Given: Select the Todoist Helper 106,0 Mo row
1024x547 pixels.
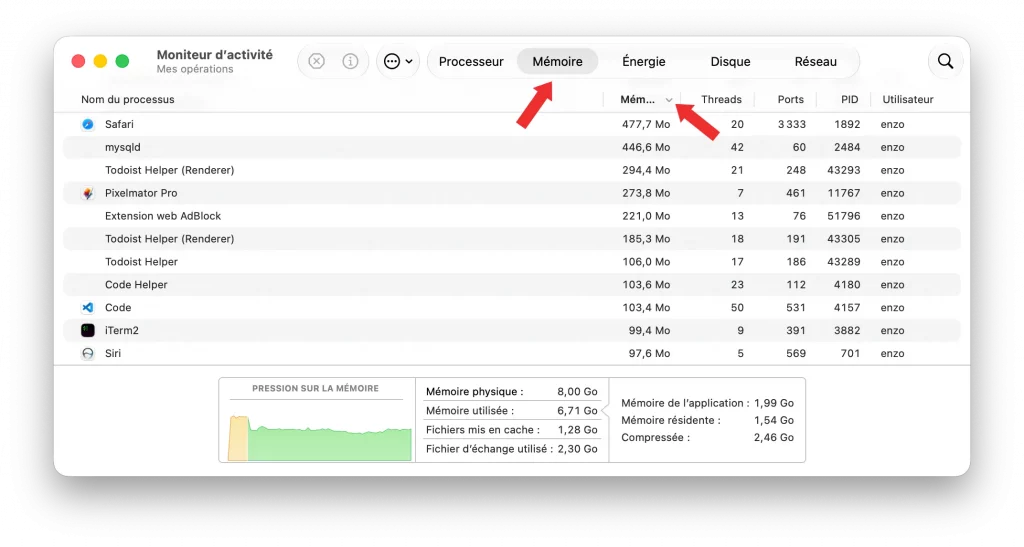Looking at the screenshot, I should (512, 262).
